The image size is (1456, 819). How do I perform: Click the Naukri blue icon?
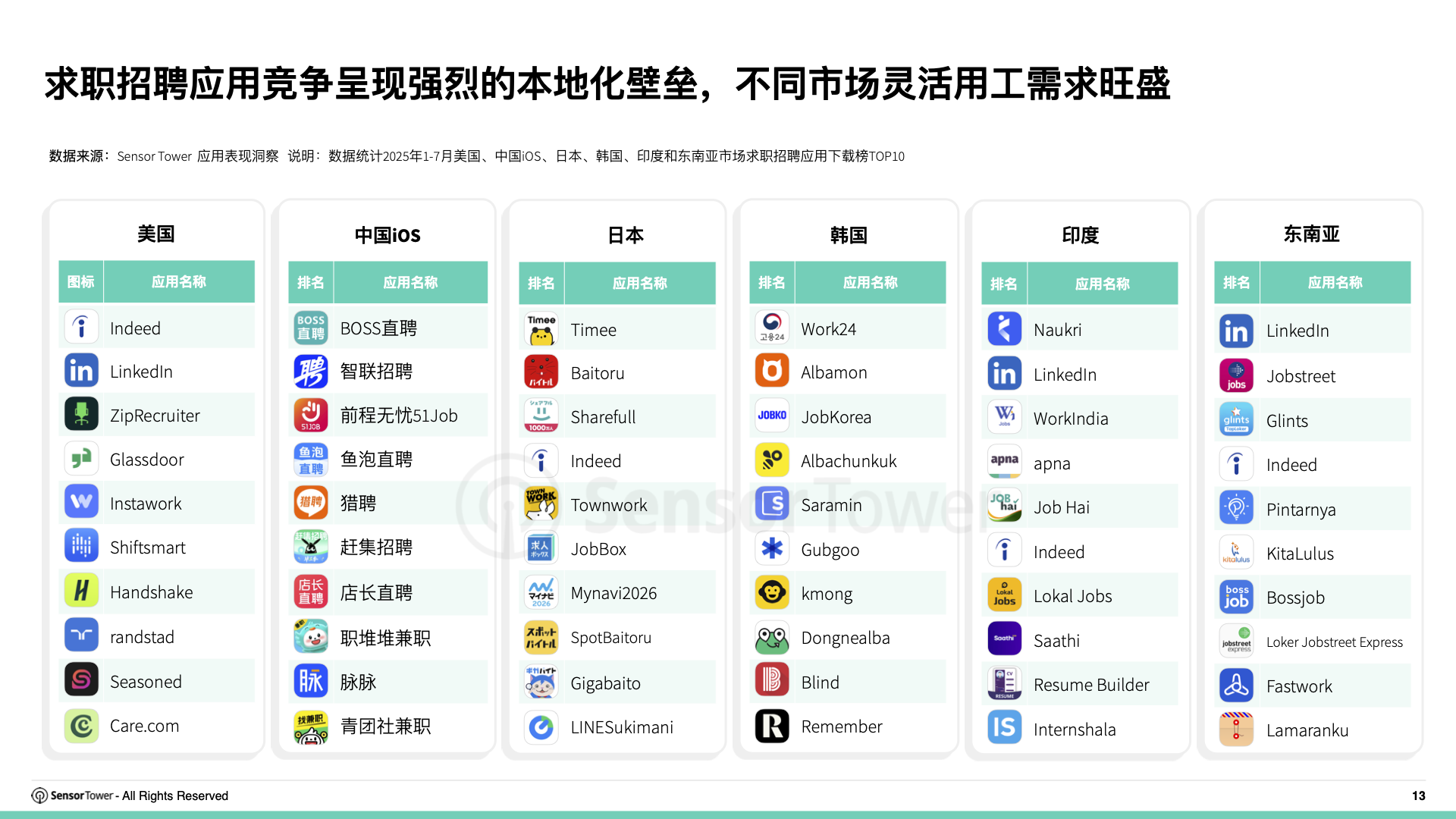click(x=1004, y=329)
